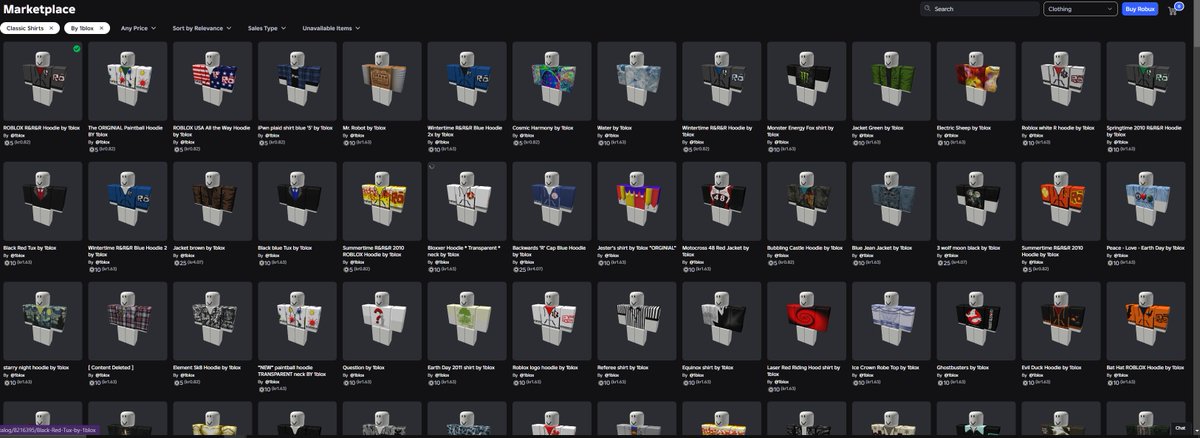View the Mr. Robot shirt thumbnail

pos(382,82)
